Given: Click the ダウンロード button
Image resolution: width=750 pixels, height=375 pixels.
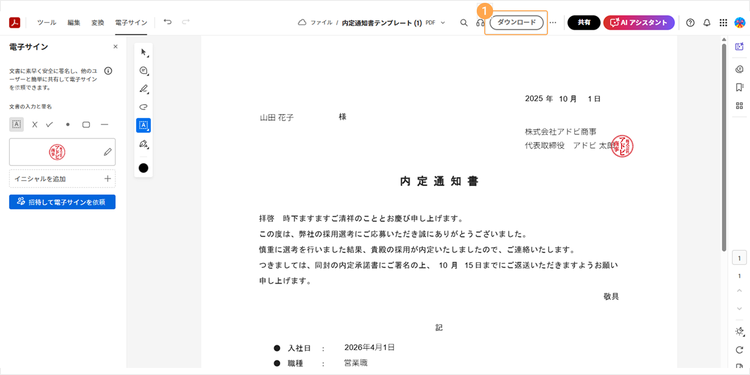Looking at the screenshot, I should click(x=517, y=22).
